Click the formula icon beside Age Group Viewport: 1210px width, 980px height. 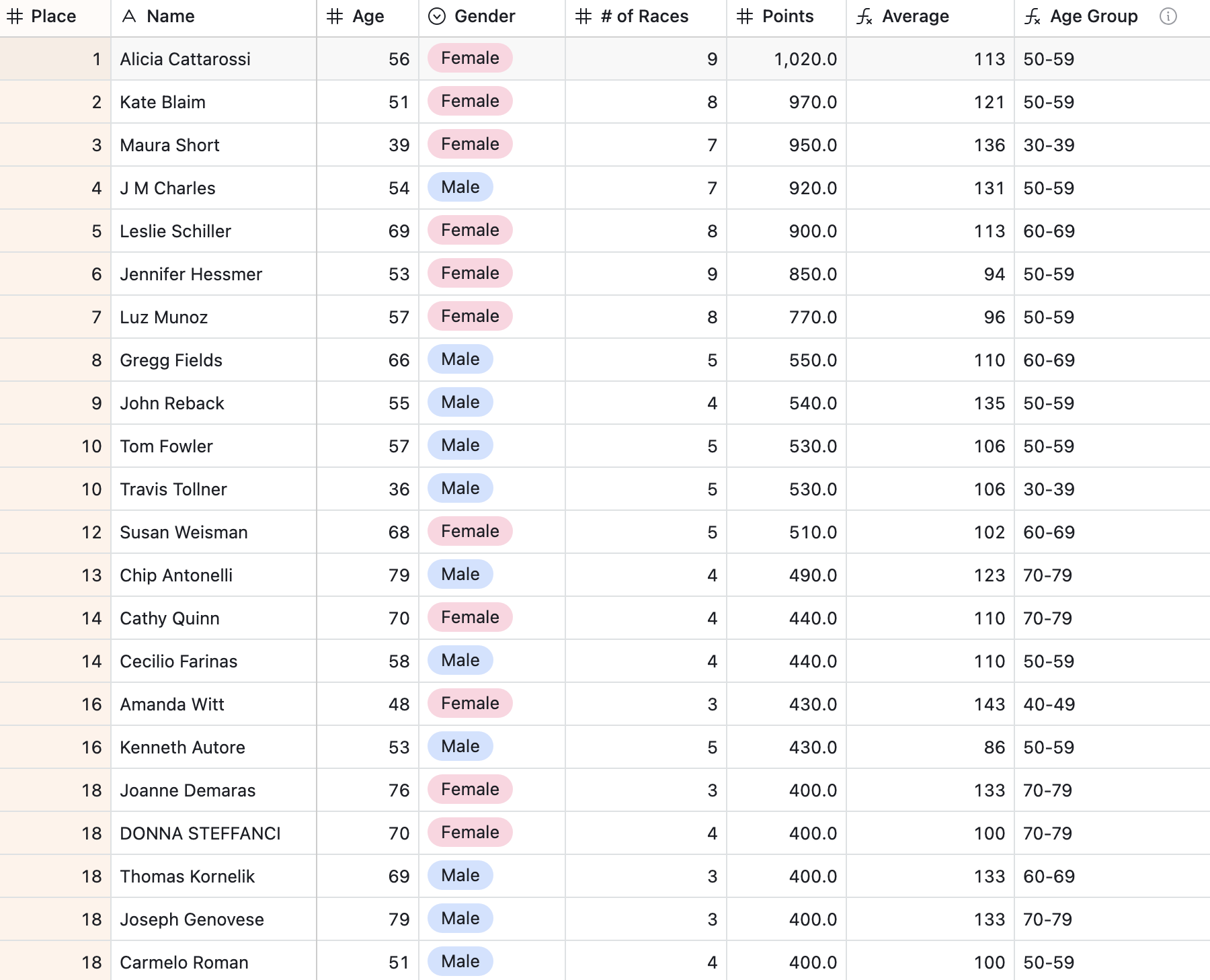(1033, 17)
